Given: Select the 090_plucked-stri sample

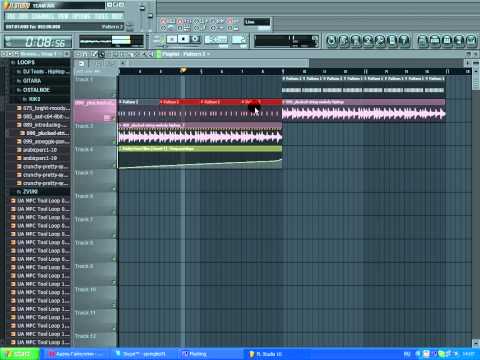Looking at the screenshot, I should pos(45,133).
